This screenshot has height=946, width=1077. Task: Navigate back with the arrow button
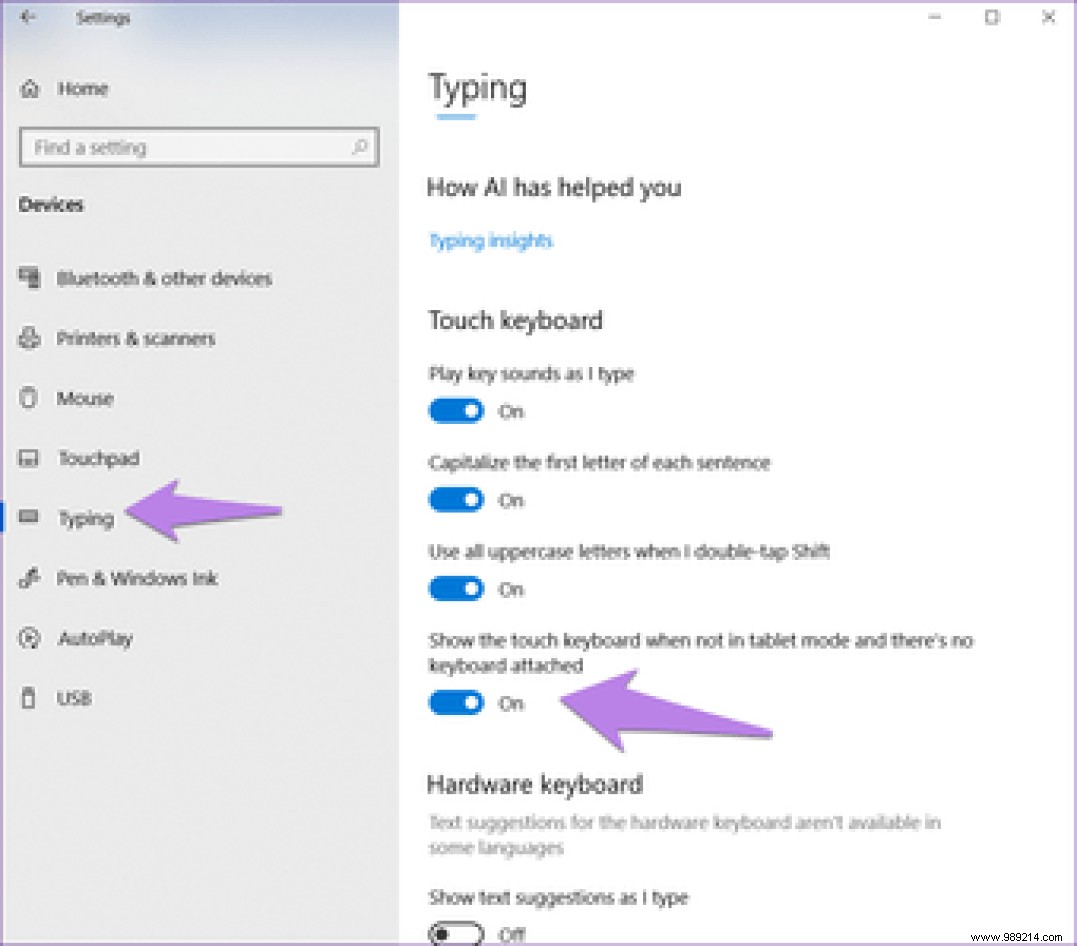click(26, 17)
